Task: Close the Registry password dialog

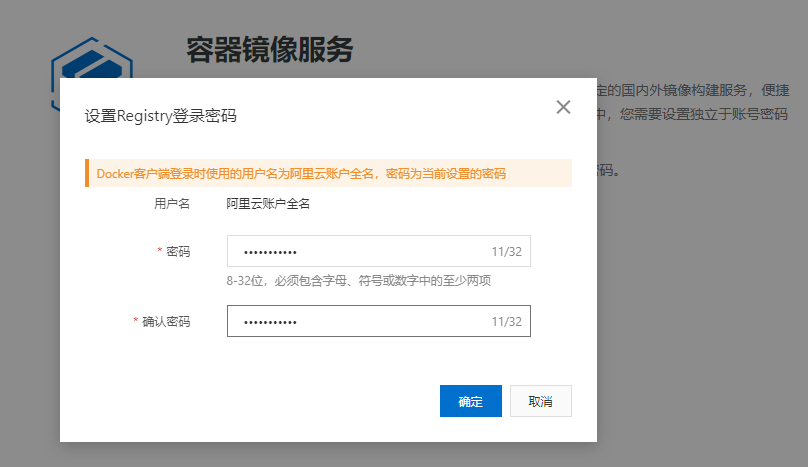Action: tap(563, 107)
